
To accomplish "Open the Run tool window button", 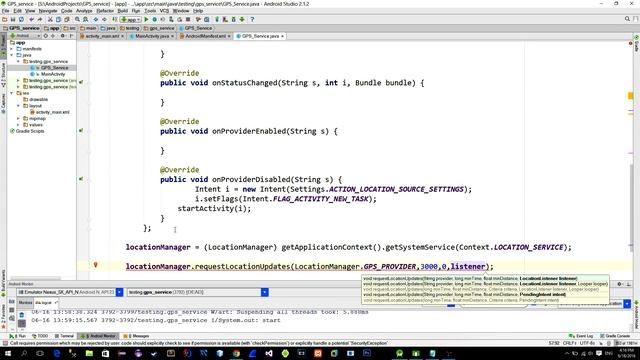I will (18, 336).
